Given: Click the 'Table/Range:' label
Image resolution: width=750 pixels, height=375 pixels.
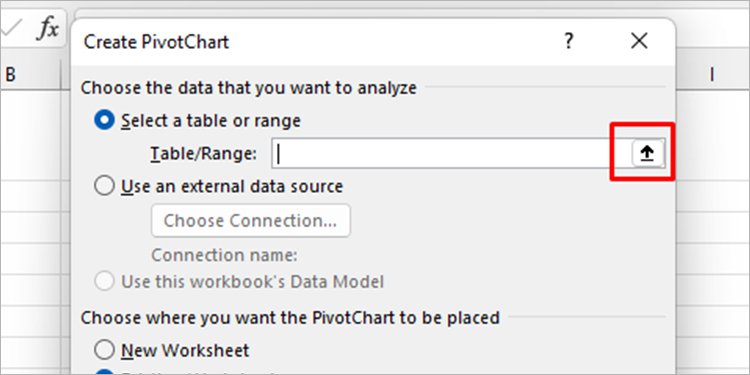Looking at the screenshot, I should (204, 154).
